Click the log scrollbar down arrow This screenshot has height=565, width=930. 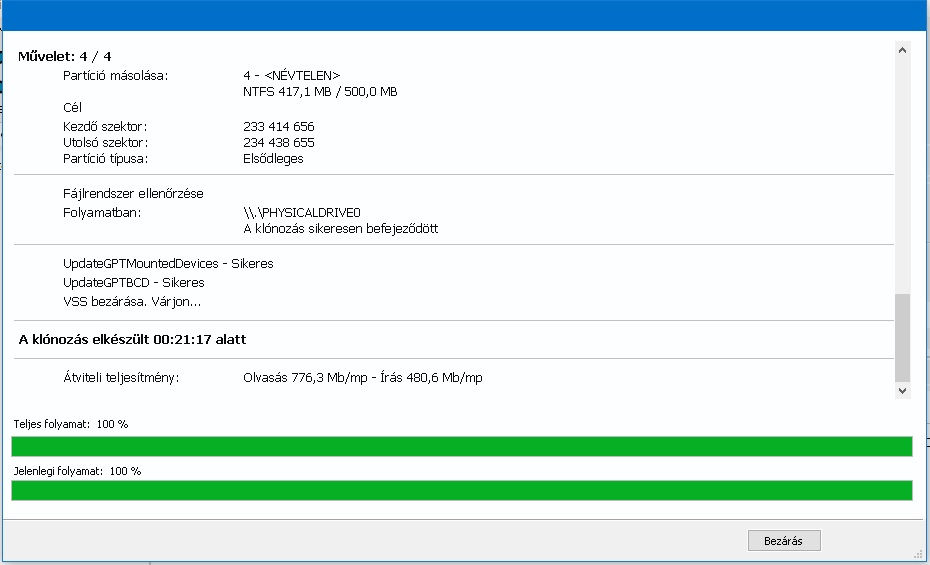pyautogui.click(x=903, y=391)
